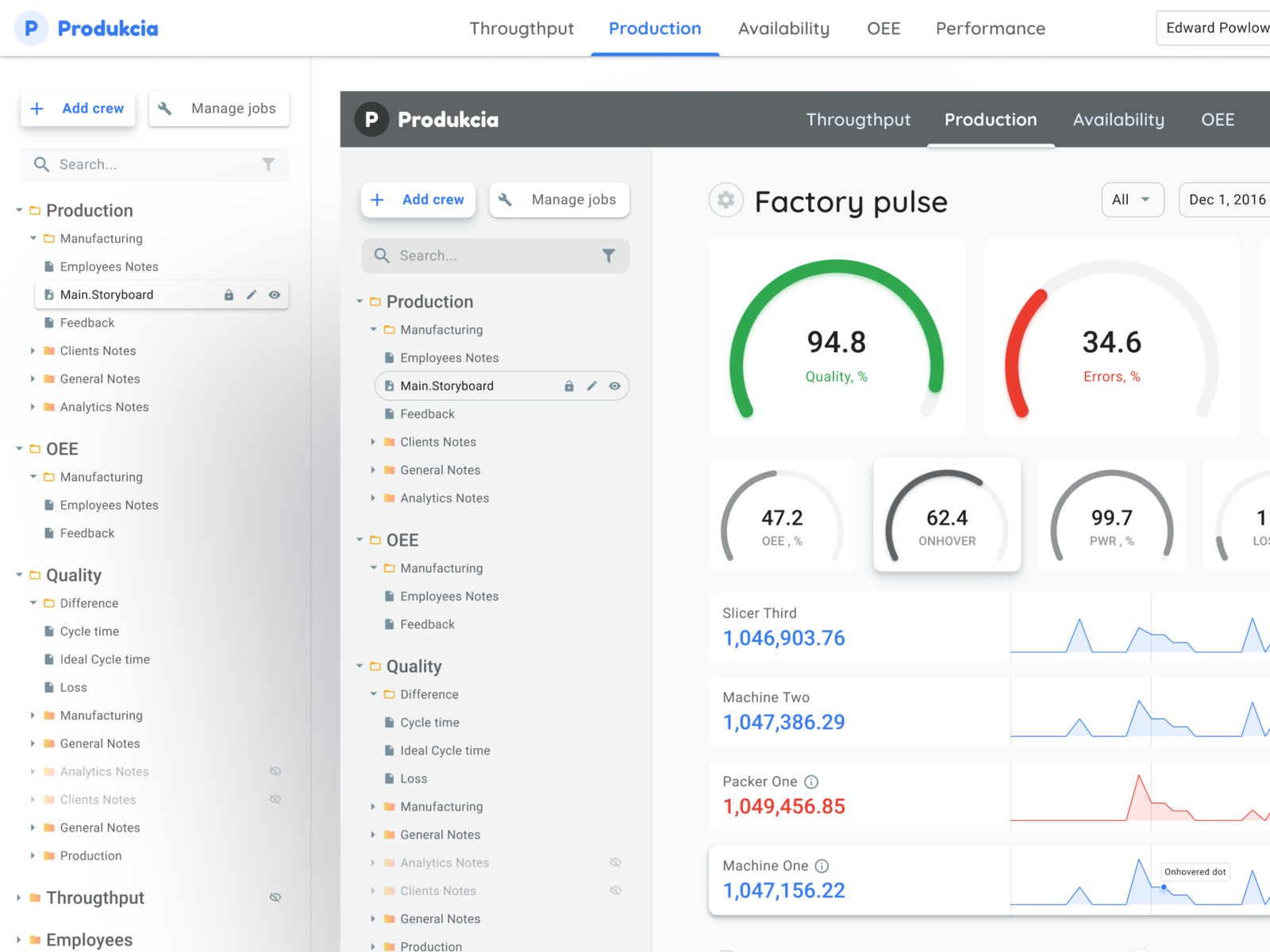Viewport: 1270px width, 952px height.
Task: Show the hidden Throughput section
Action: click(x=275, y=897)
